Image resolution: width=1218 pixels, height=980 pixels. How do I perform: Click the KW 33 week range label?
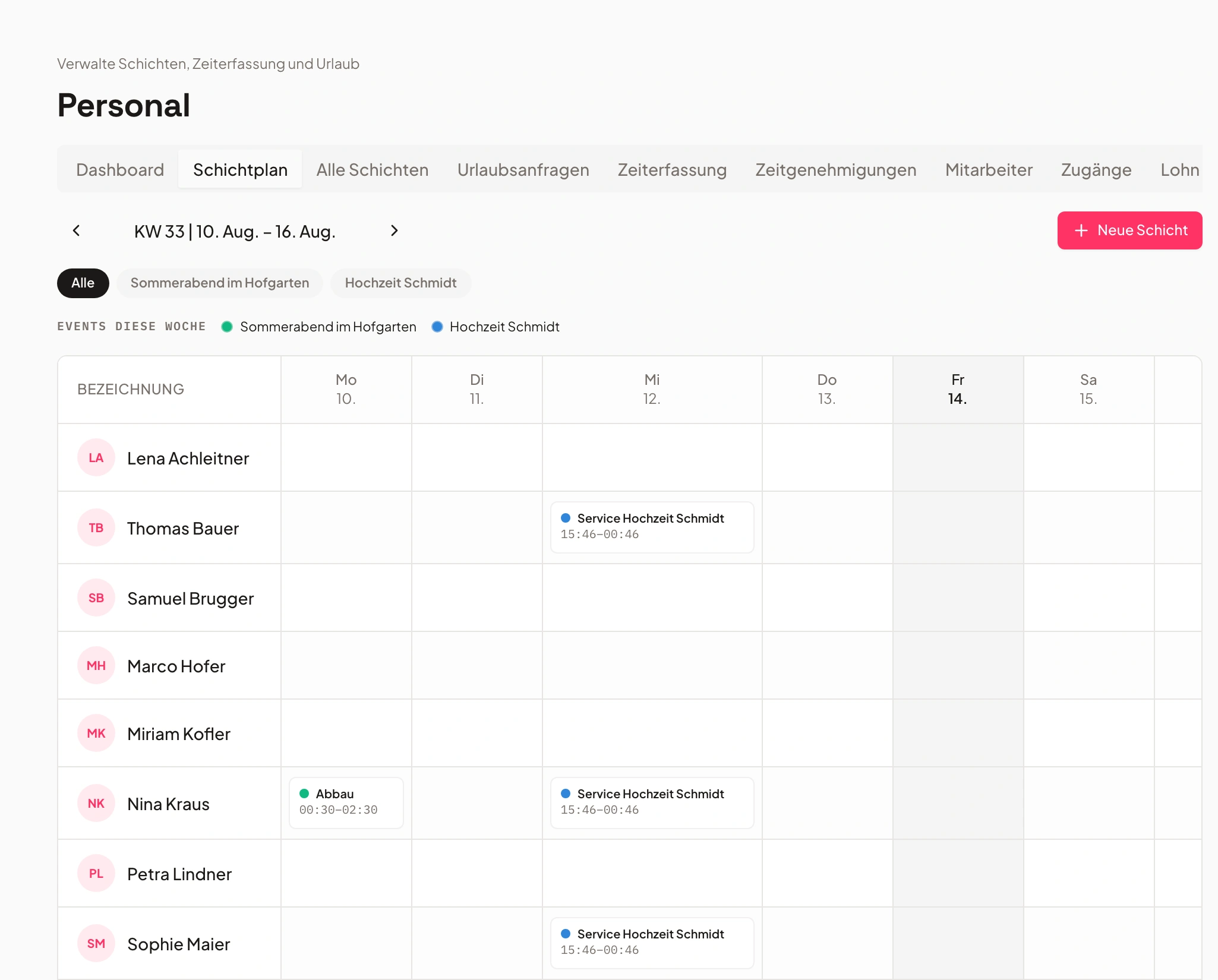pyautogui.click(x=235, y=231)
